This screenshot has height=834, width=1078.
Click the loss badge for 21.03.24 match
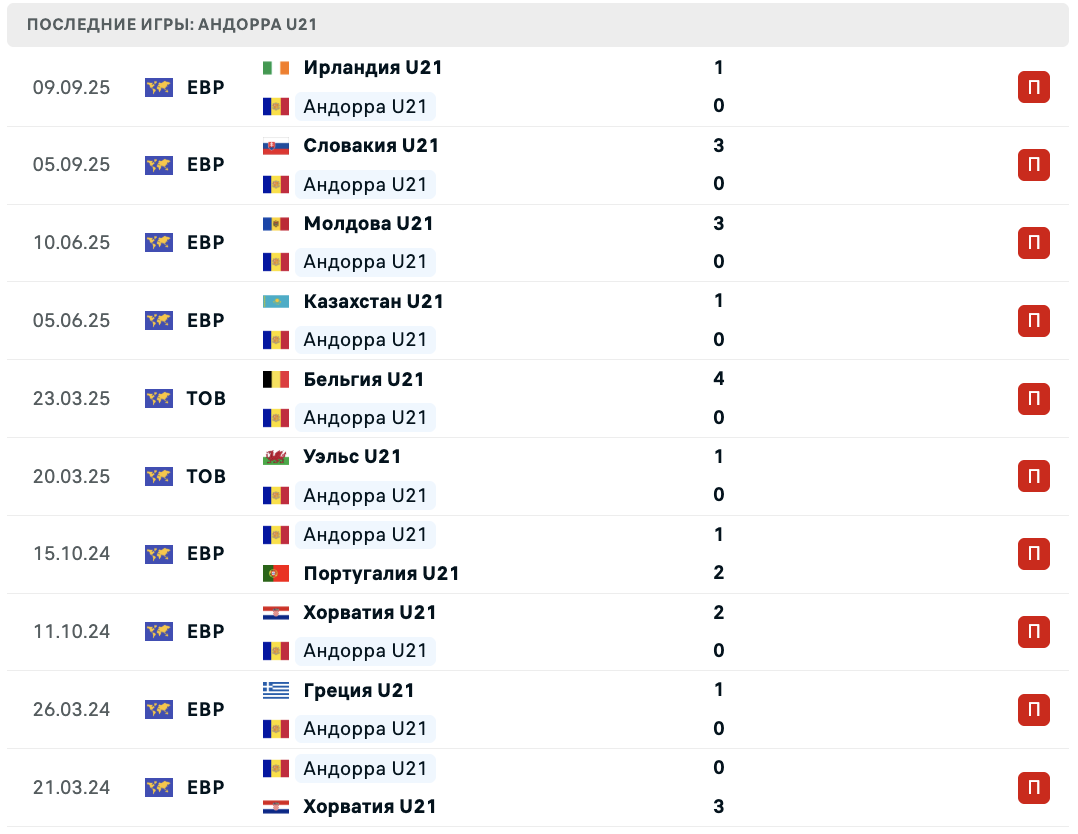(x=1033, y=788)
